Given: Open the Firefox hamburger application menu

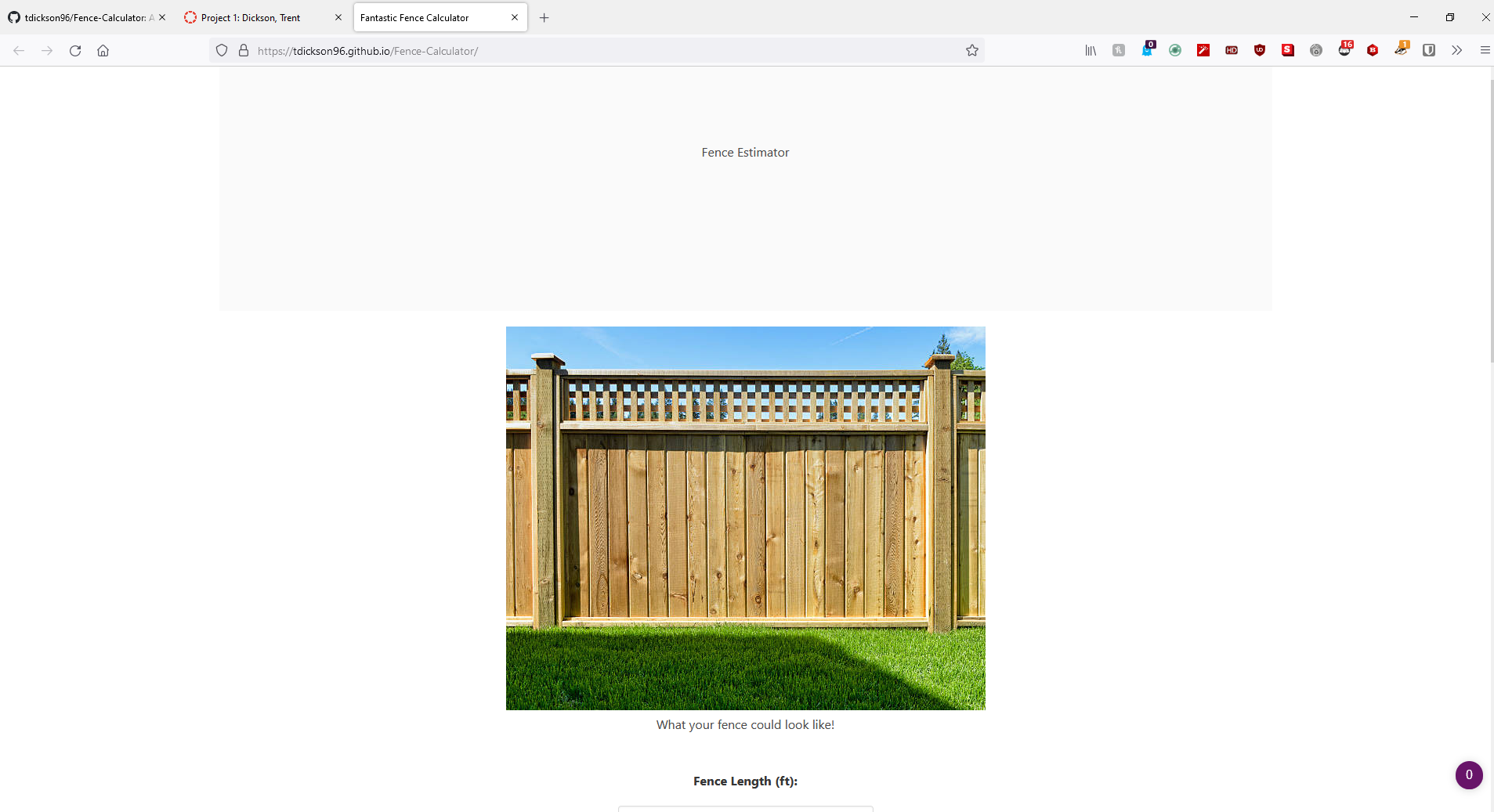Looking at the screenshot, I should click(x=1485, y=51).
